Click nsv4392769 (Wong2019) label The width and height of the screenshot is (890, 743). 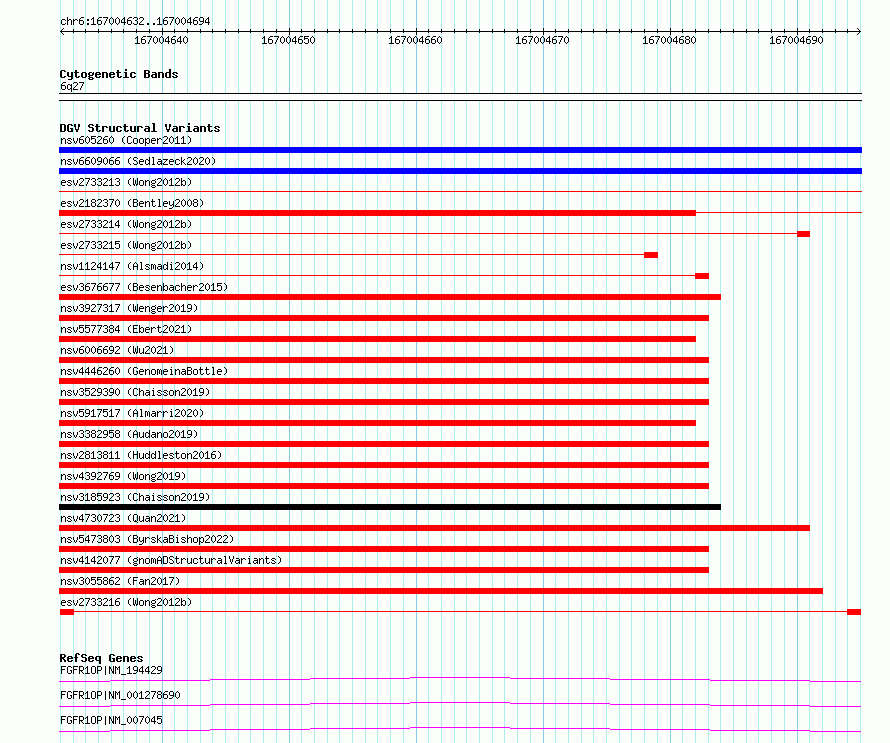click(123, 476)
